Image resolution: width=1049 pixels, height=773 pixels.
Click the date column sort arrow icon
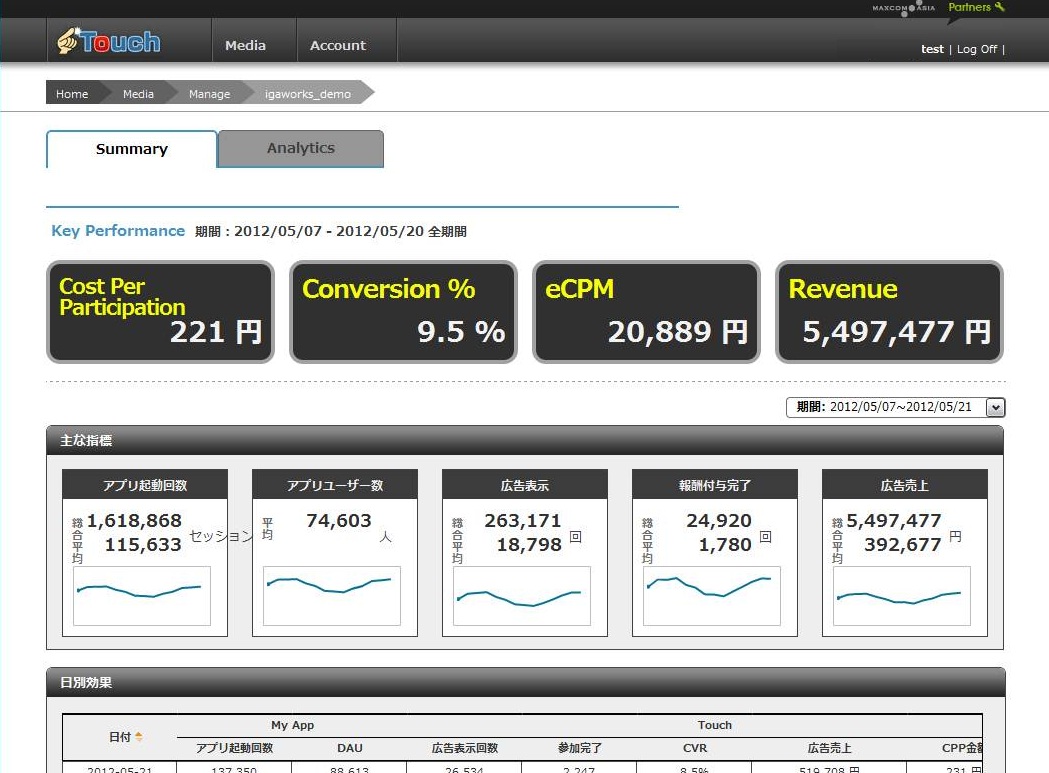(139, 737)
